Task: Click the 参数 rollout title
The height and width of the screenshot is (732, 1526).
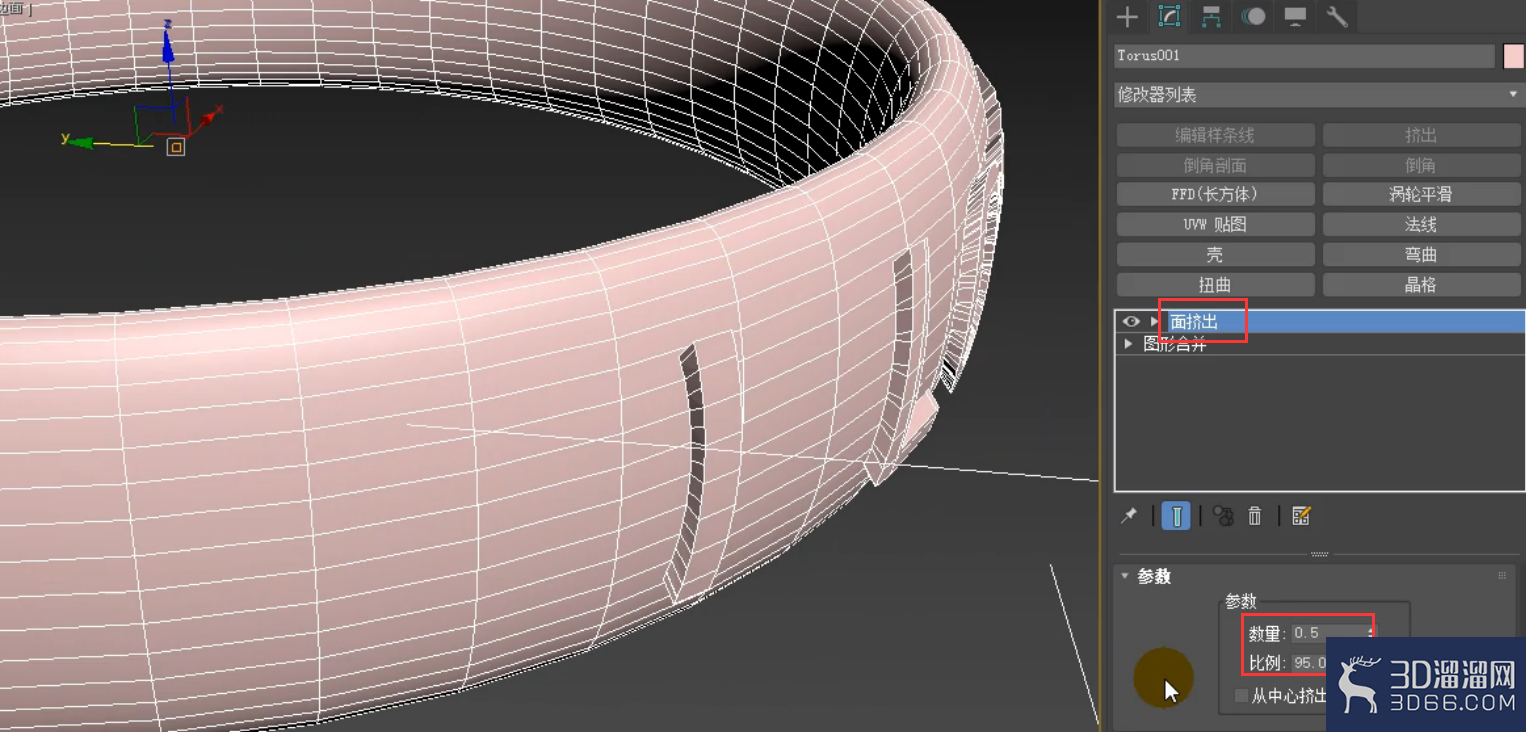Action: [1154, 577]
